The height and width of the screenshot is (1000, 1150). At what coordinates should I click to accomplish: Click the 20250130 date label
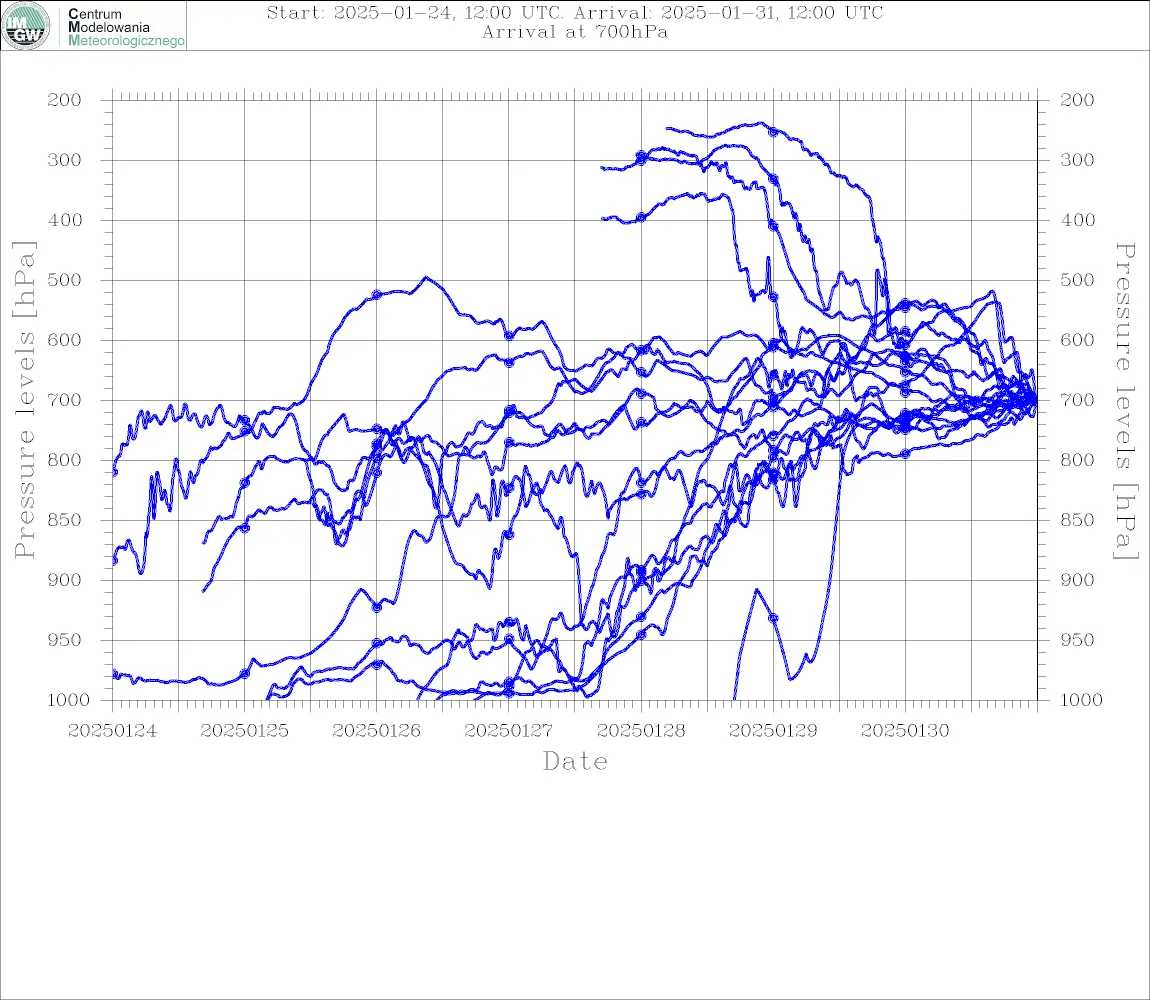(905, 731)
